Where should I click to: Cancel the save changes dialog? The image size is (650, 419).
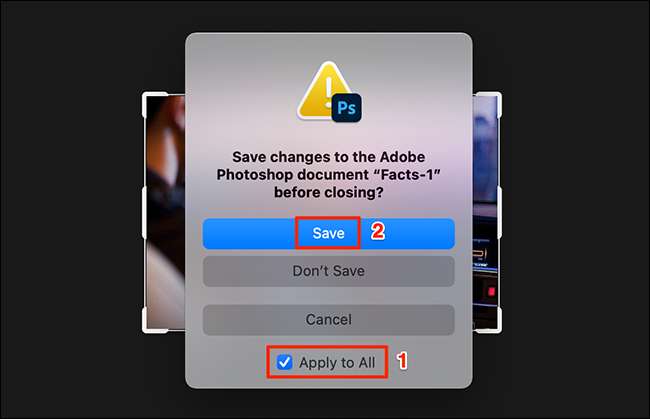point(328,320)
